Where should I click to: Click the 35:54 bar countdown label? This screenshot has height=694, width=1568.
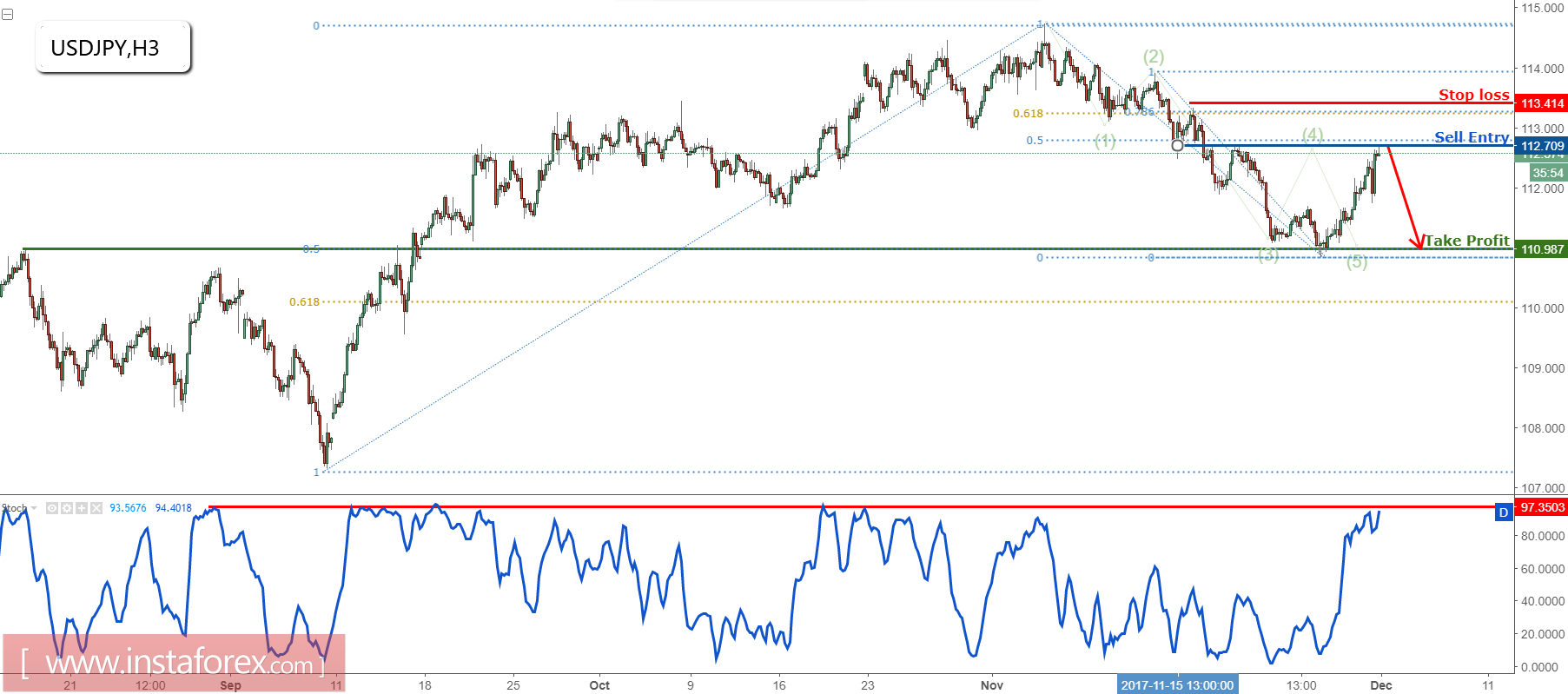pyautogui.click(x=1548, y=173)
